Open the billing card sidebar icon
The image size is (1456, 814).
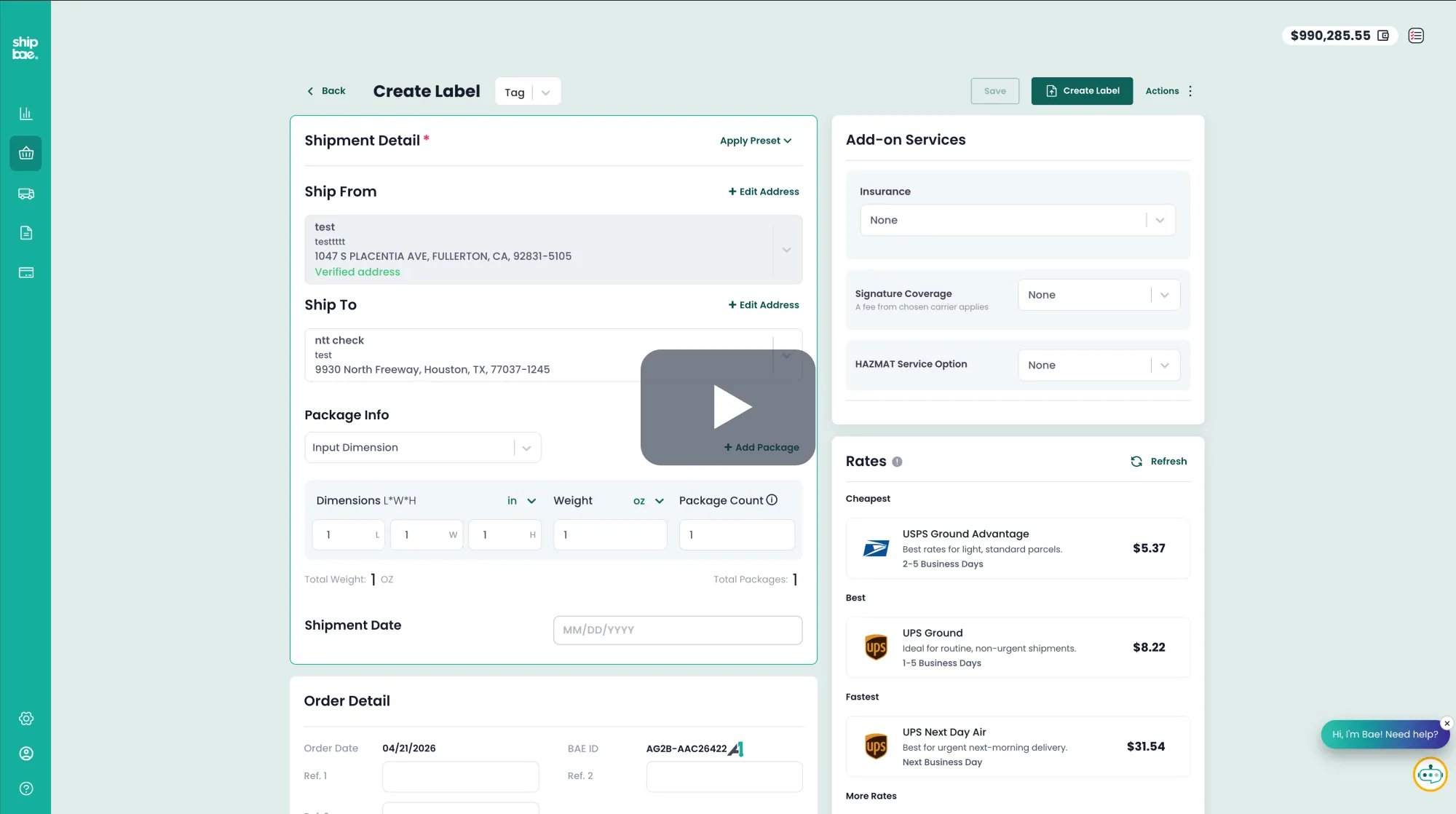pyautogui.click(x=25, y=272)
